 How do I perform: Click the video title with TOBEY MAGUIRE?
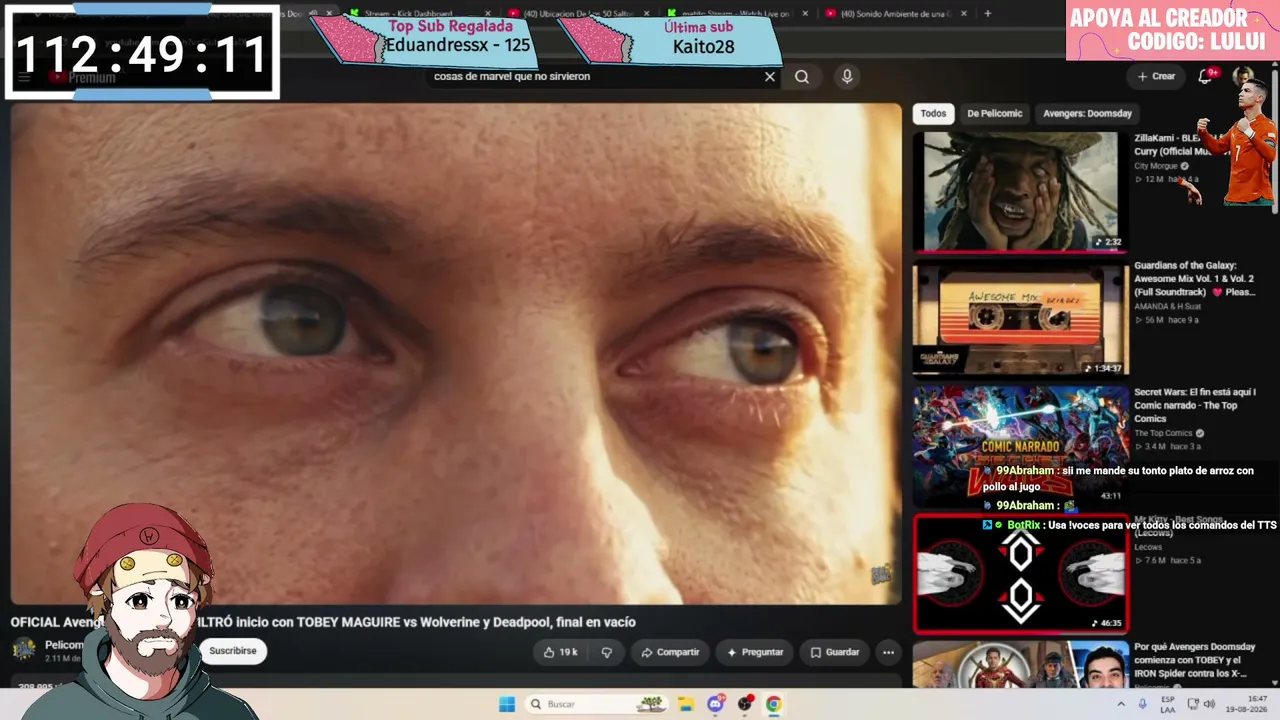point(323,622)
